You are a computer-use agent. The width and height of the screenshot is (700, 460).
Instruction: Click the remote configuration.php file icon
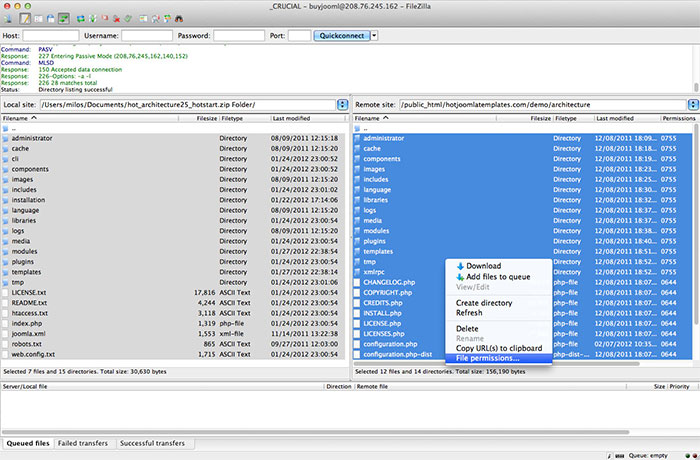(x=357, y=344)
